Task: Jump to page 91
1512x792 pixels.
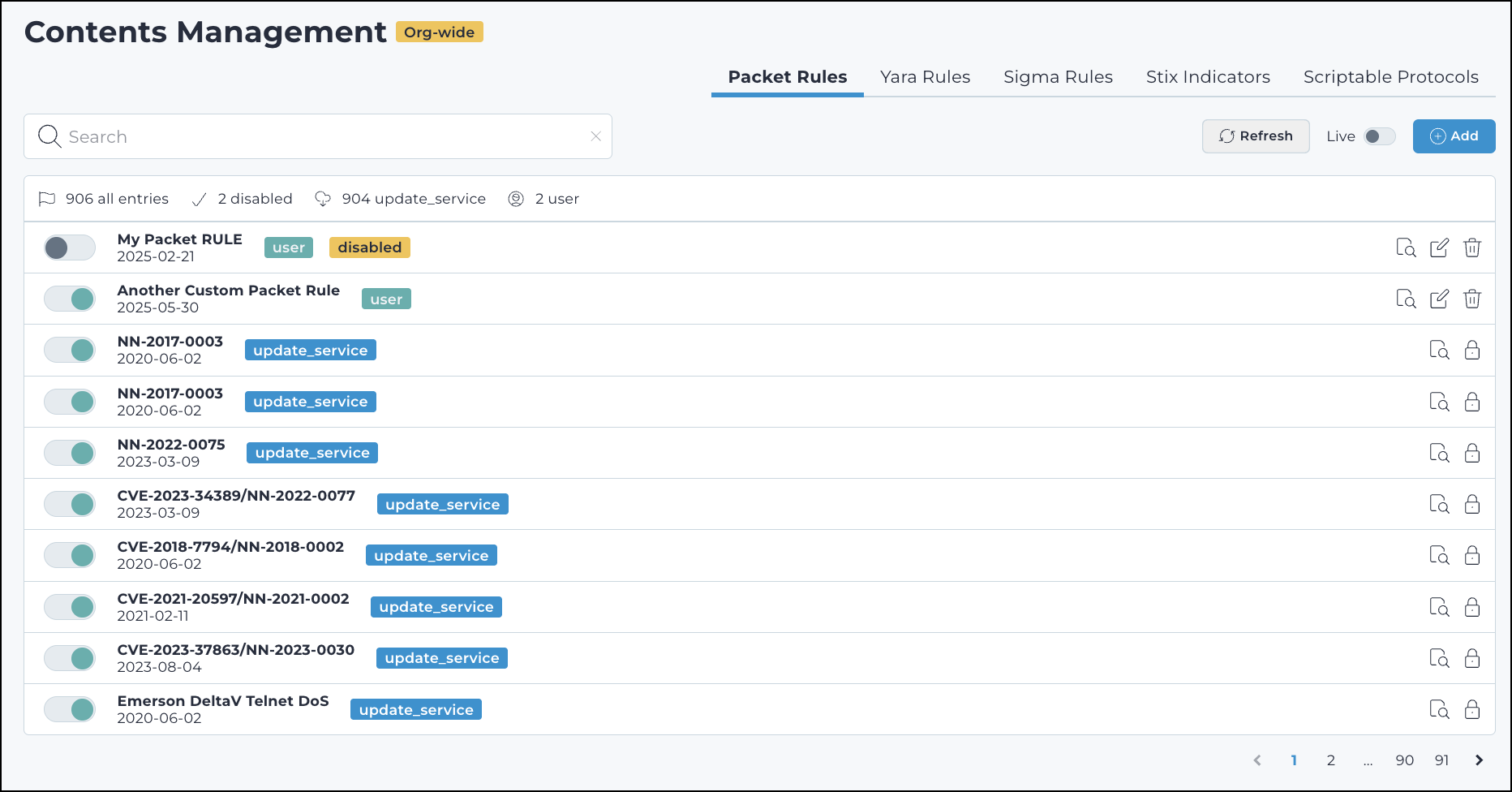Action: (x=1441, y=760)
